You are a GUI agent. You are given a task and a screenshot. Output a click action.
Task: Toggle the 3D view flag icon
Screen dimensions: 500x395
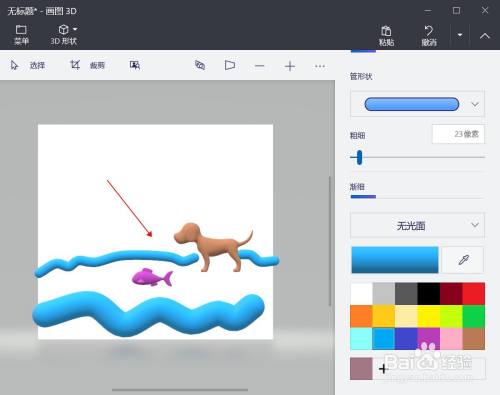(230, 65)
